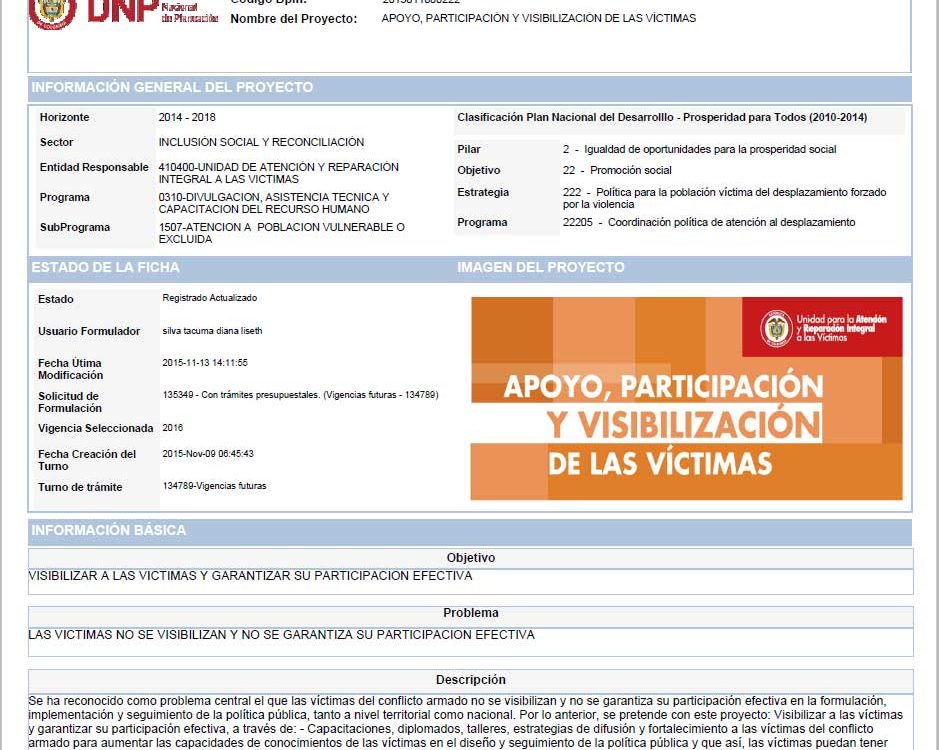
Task: Click problem text 'Las victimas no se visibilizan'
Action: 281,634
